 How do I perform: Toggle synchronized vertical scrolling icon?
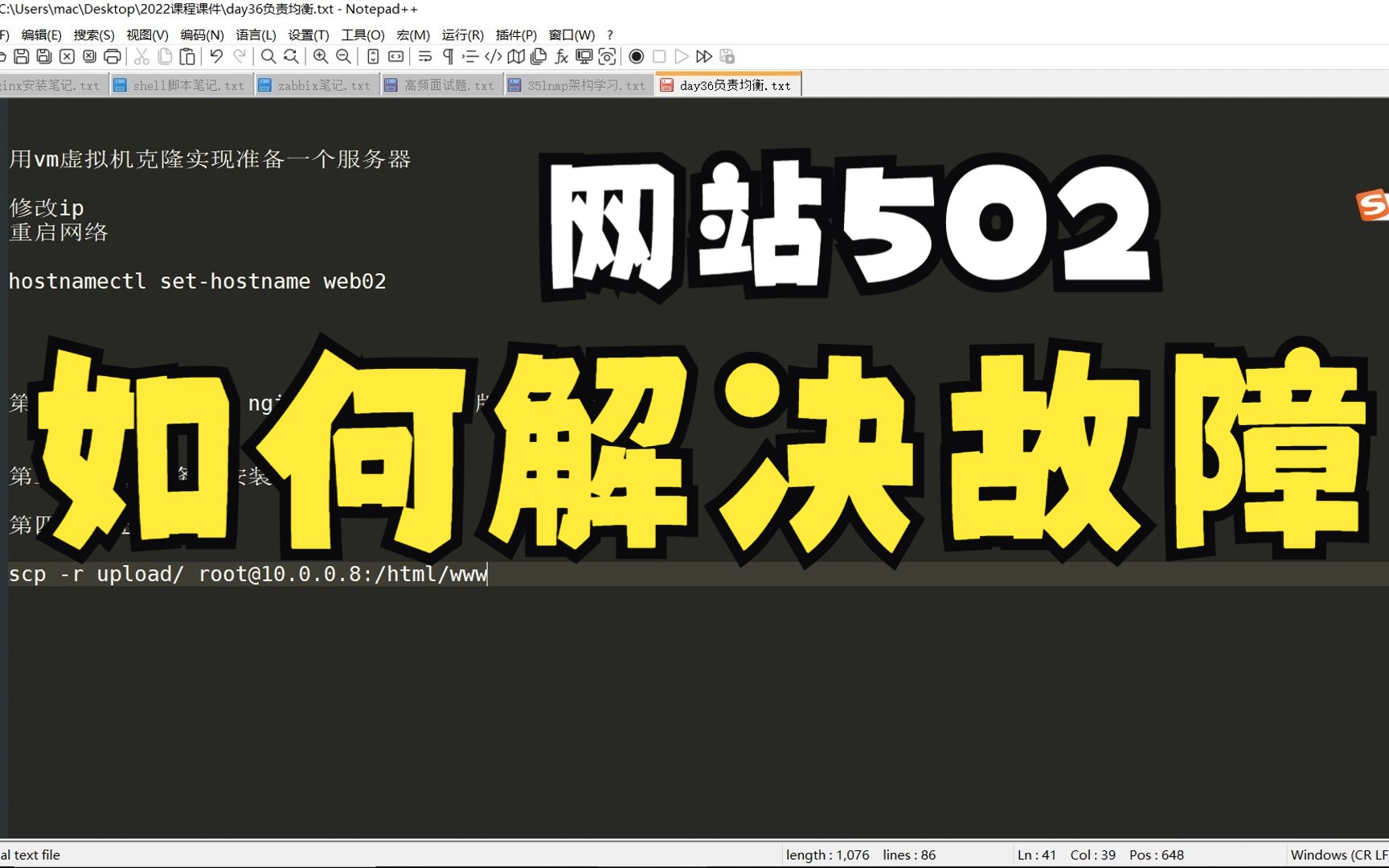(373, 56)
